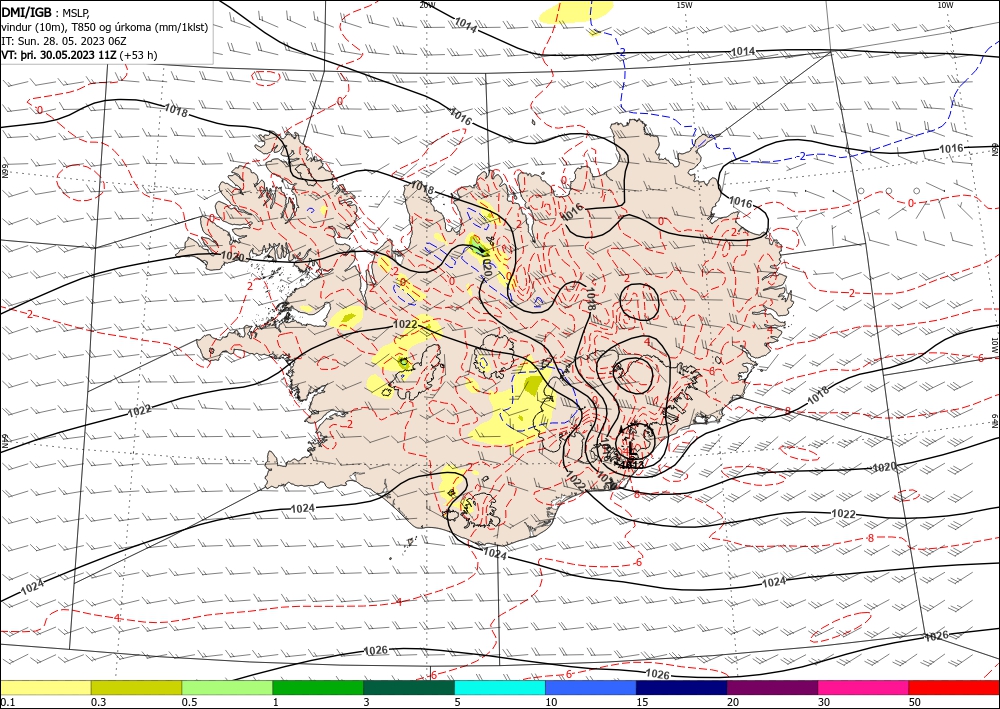The image size is (1000, 709).
Task: Click the '(+53 h)' forecast offset text
Action: pyautogui.click(x=138, y=55)
